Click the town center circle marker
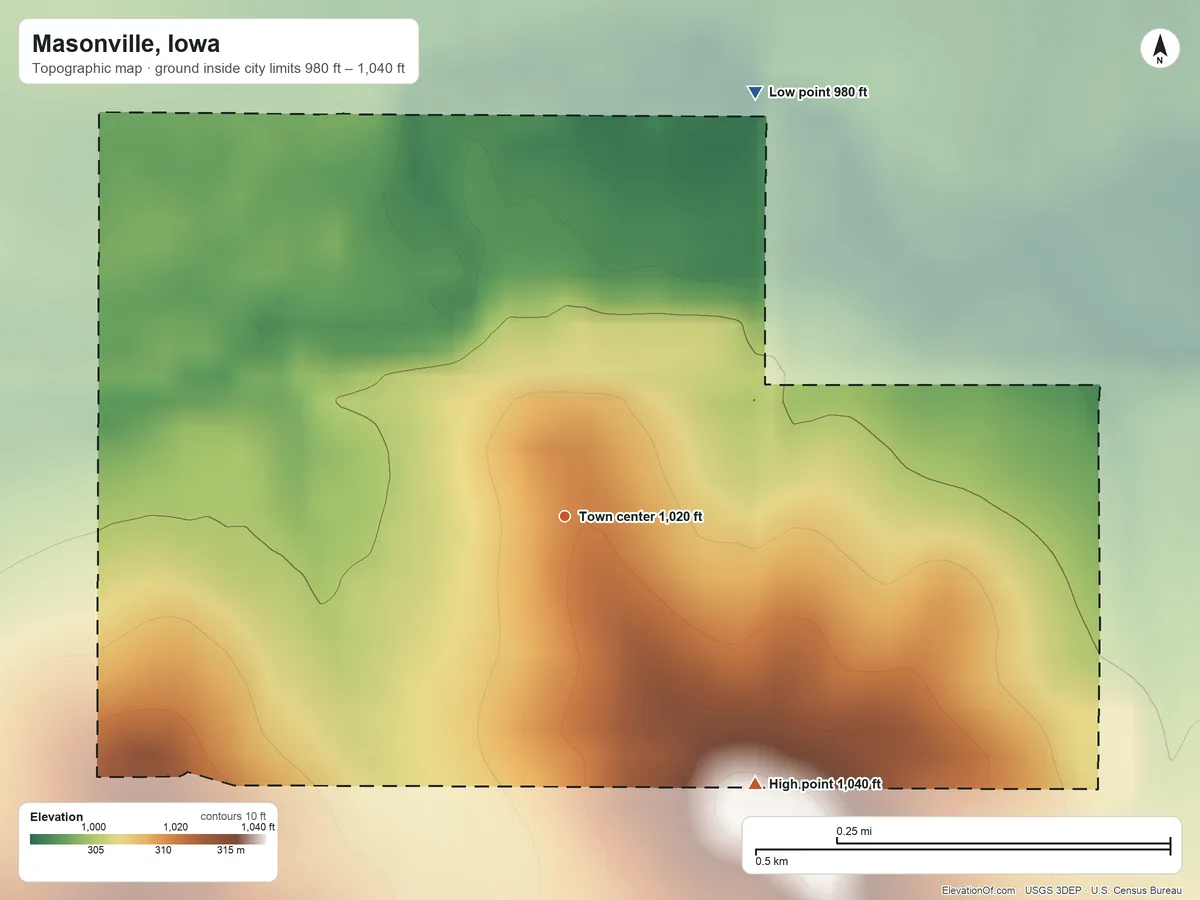The image size is (1200, 900). 564,516
